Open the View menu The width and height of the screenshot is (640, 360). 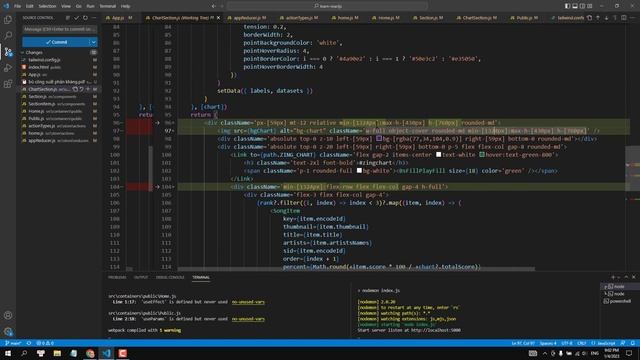point(66,6)
